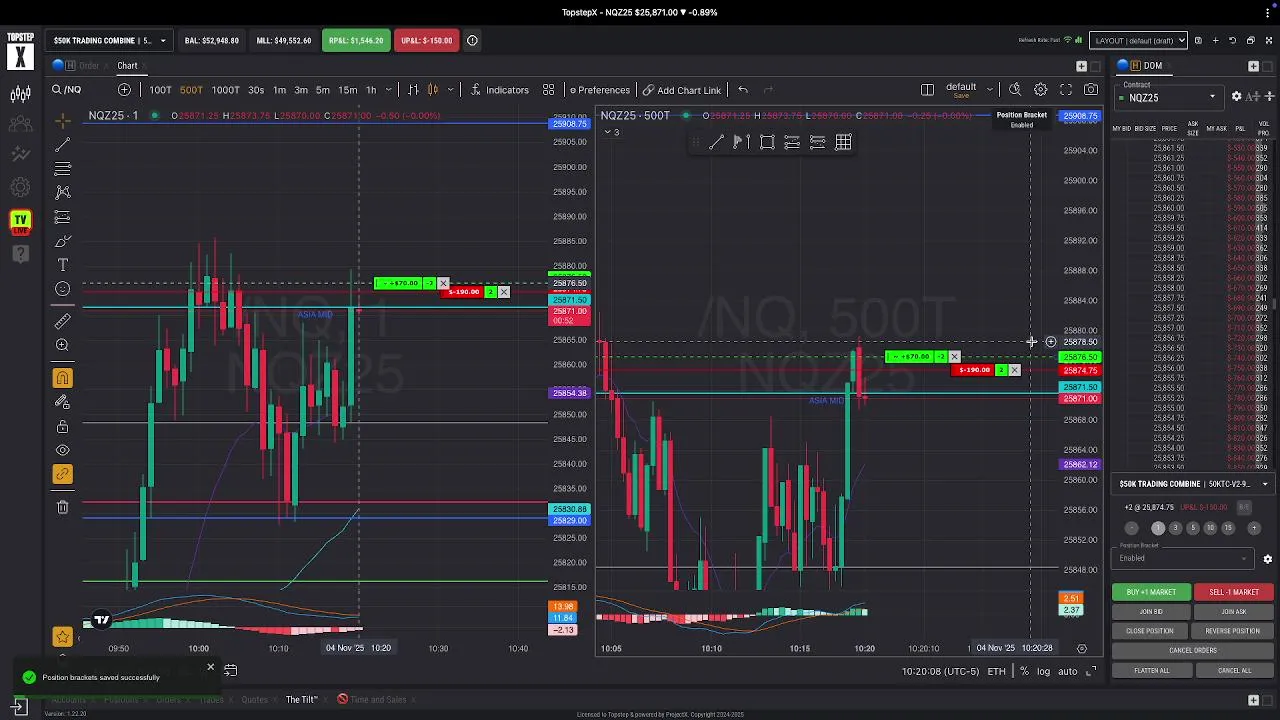Click the FLATTEN ALL button
This screenshot has height=720, width=1280.
tap(1151, 670)
